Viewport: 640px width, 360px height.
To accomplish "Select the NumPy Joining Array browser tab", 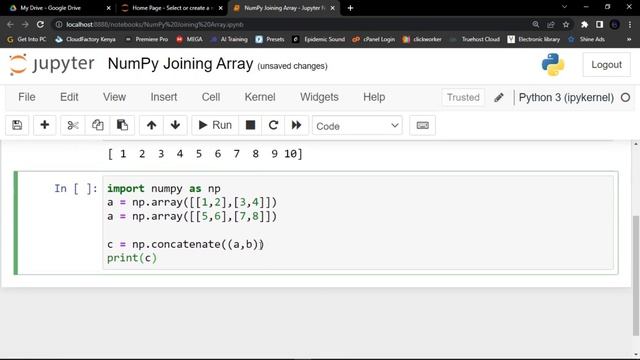I will tap(284, 8).
